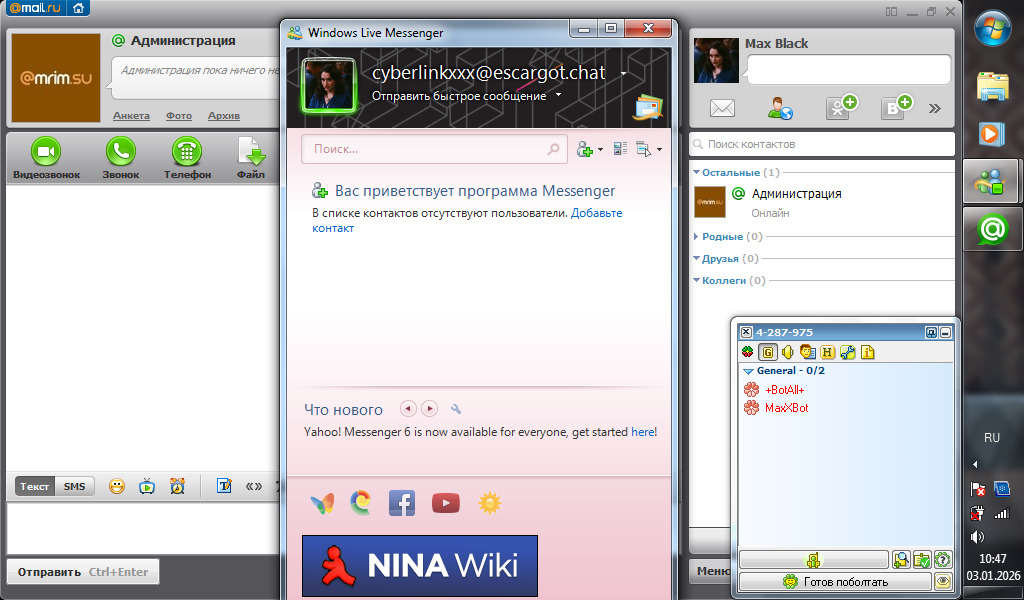Click the user with globe icon
This screenshot has width=1024, height=600.
[x=780, y=108]
